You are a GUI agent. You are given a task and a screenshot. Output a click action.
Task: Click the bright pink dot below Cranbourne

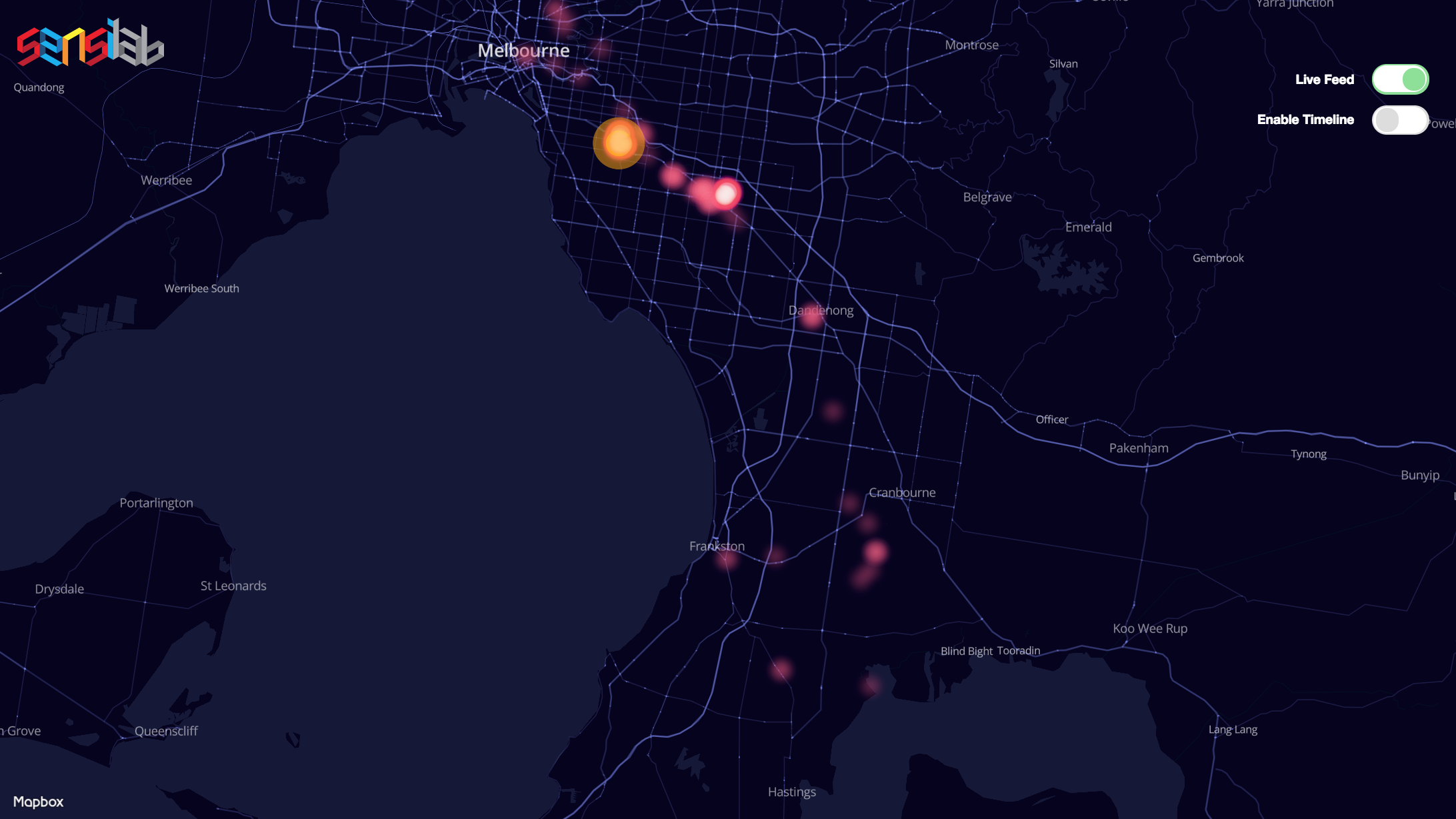pyautogui.click(x=875, y=552)
